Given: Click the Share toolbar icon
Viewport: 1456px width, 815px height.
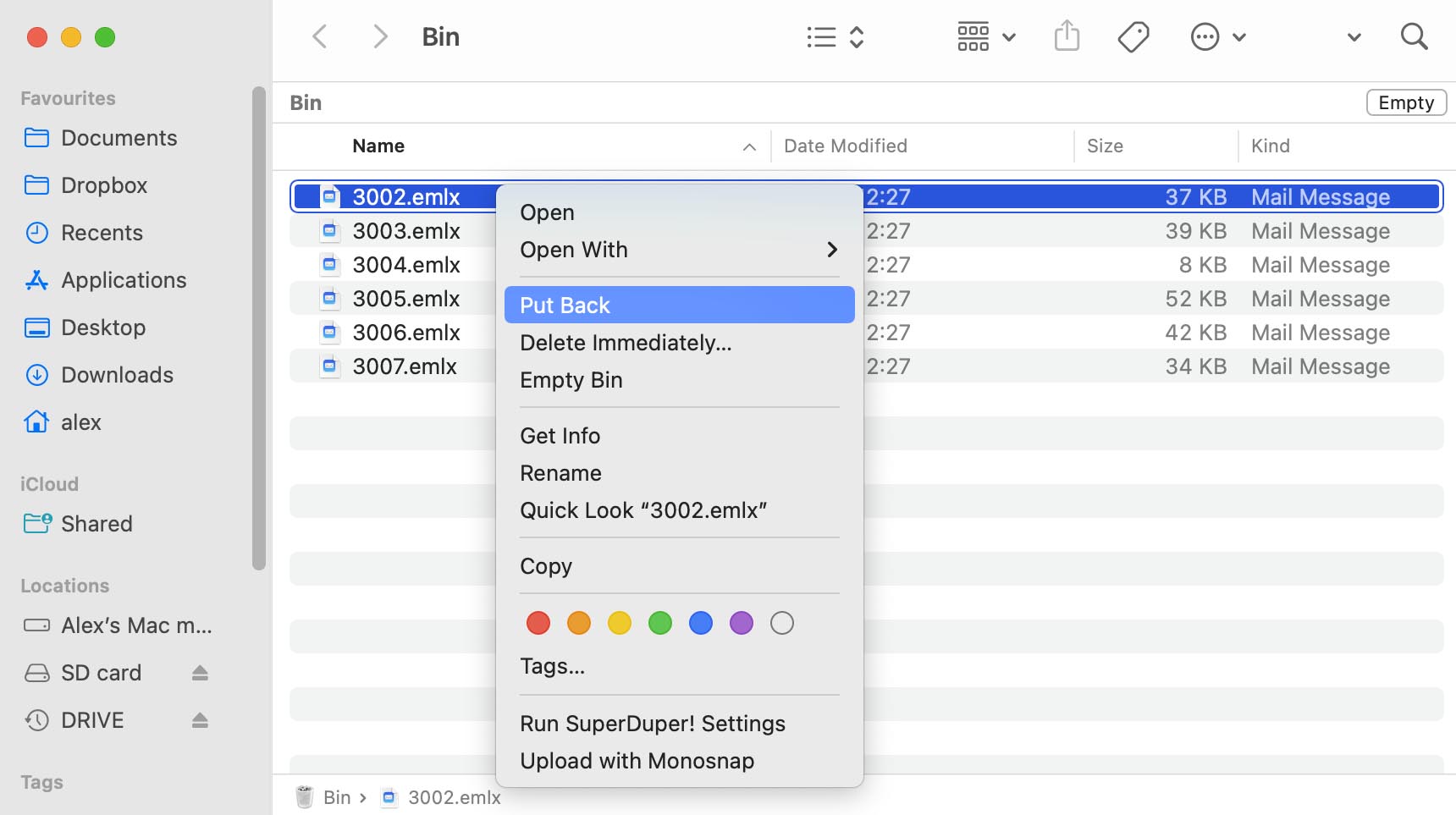Looking at the screenshot, I should click(1067, 36).
